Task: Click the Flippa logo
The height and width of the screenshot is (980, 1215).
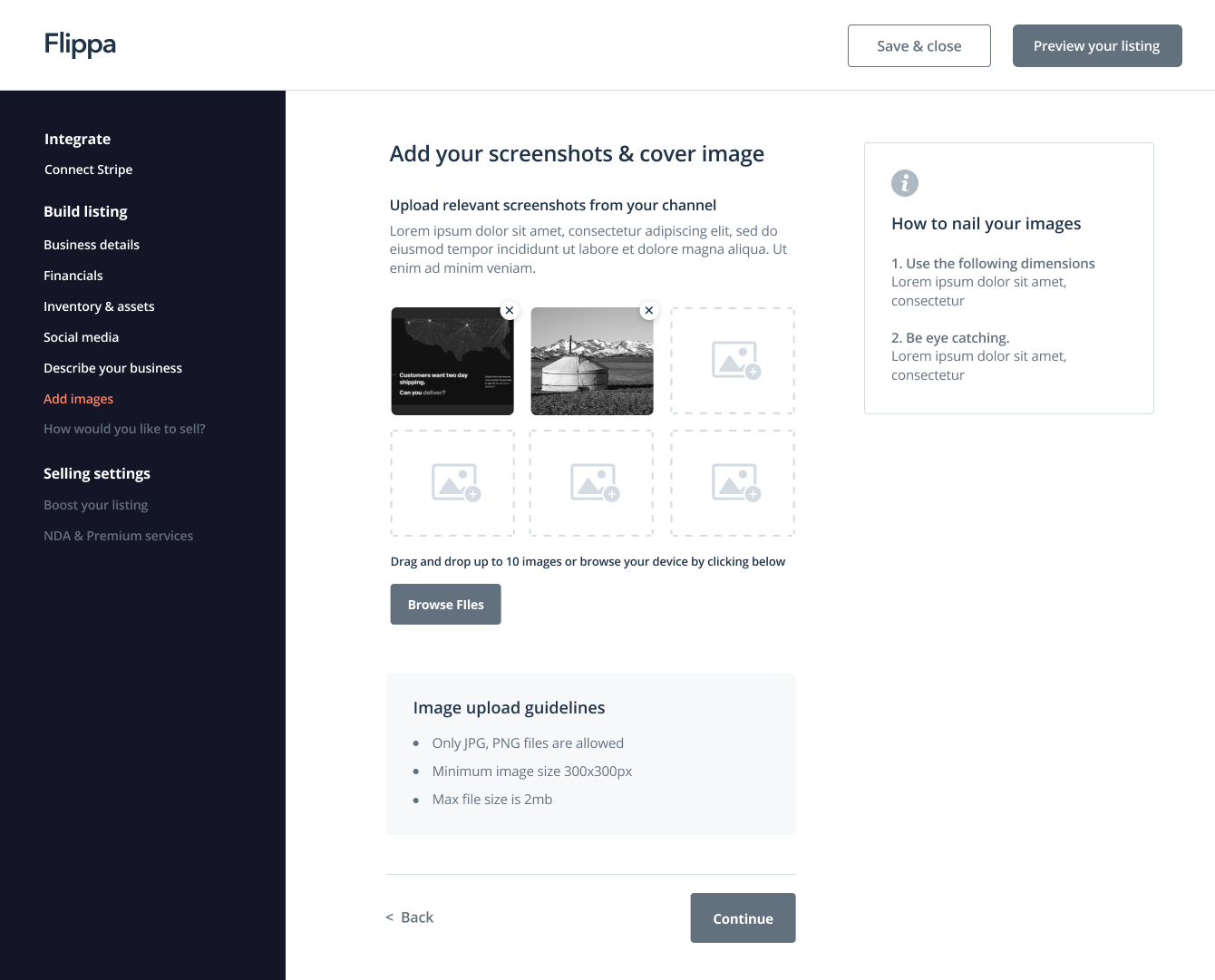Action: pos(81,44)
